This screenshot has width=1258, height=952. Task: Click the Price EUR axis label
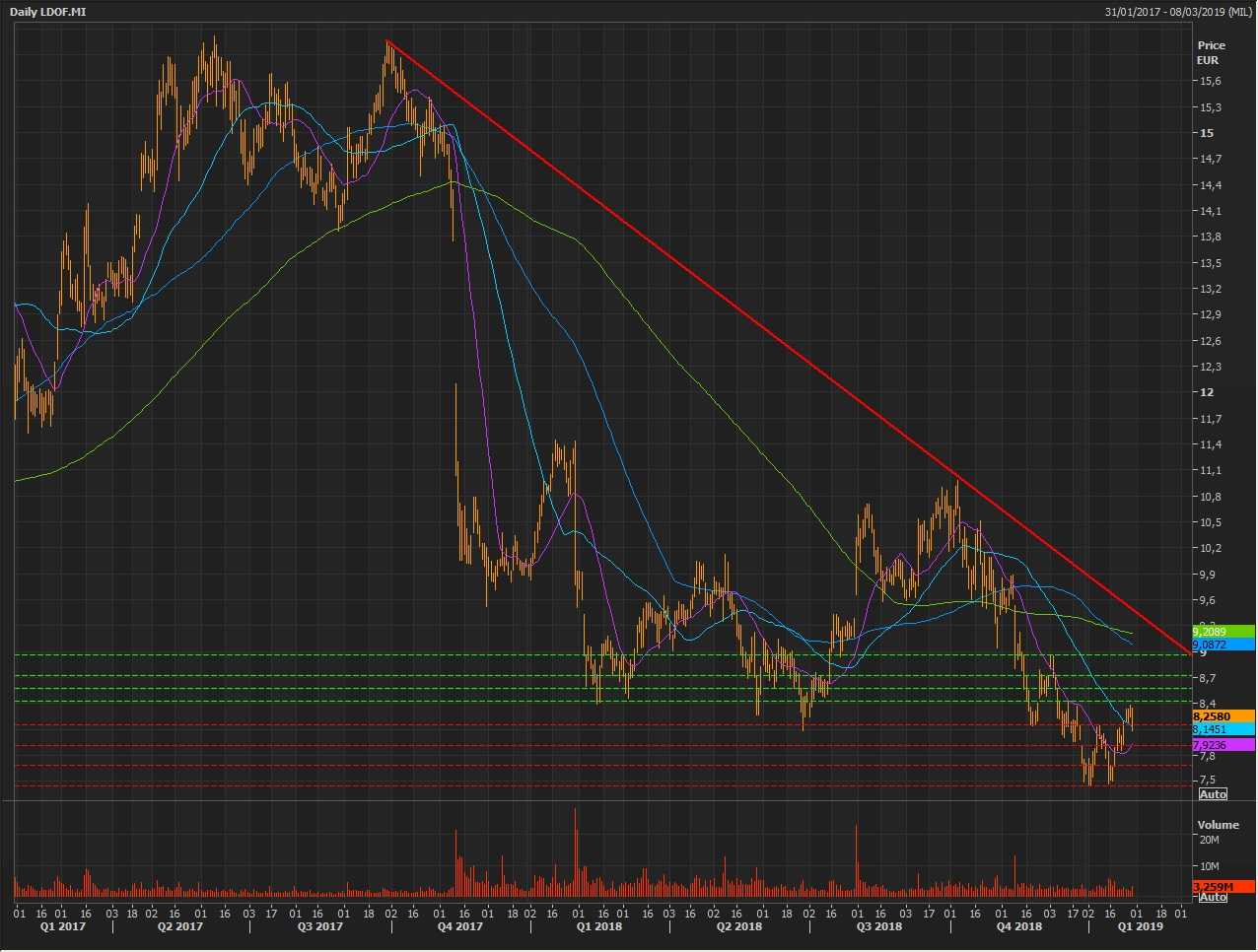pyautogui.click(x=1211, y=52)
